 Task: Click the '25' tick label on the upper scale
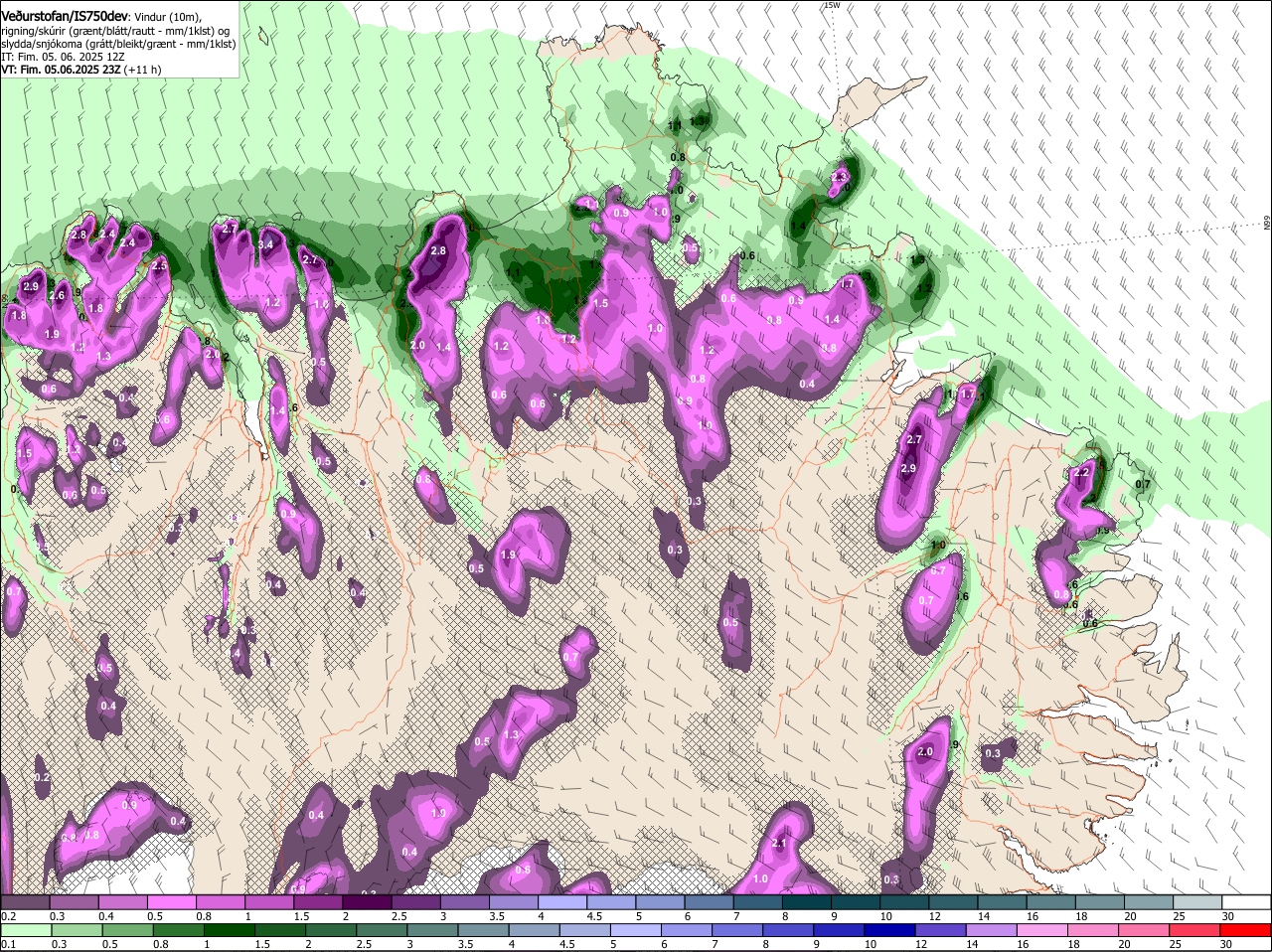pyautogui.click(x=1179, y=916)
